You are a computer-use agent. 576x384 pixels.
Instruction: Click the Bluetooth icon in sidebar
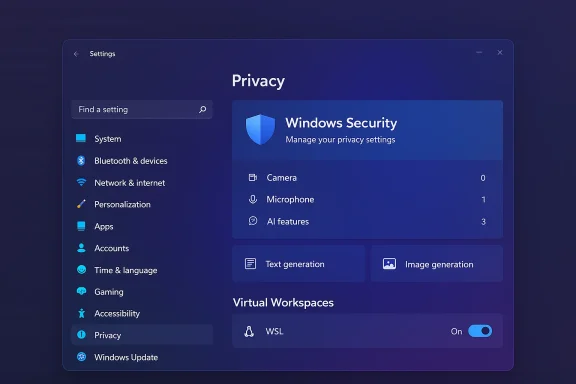click(x=81, y=161)
